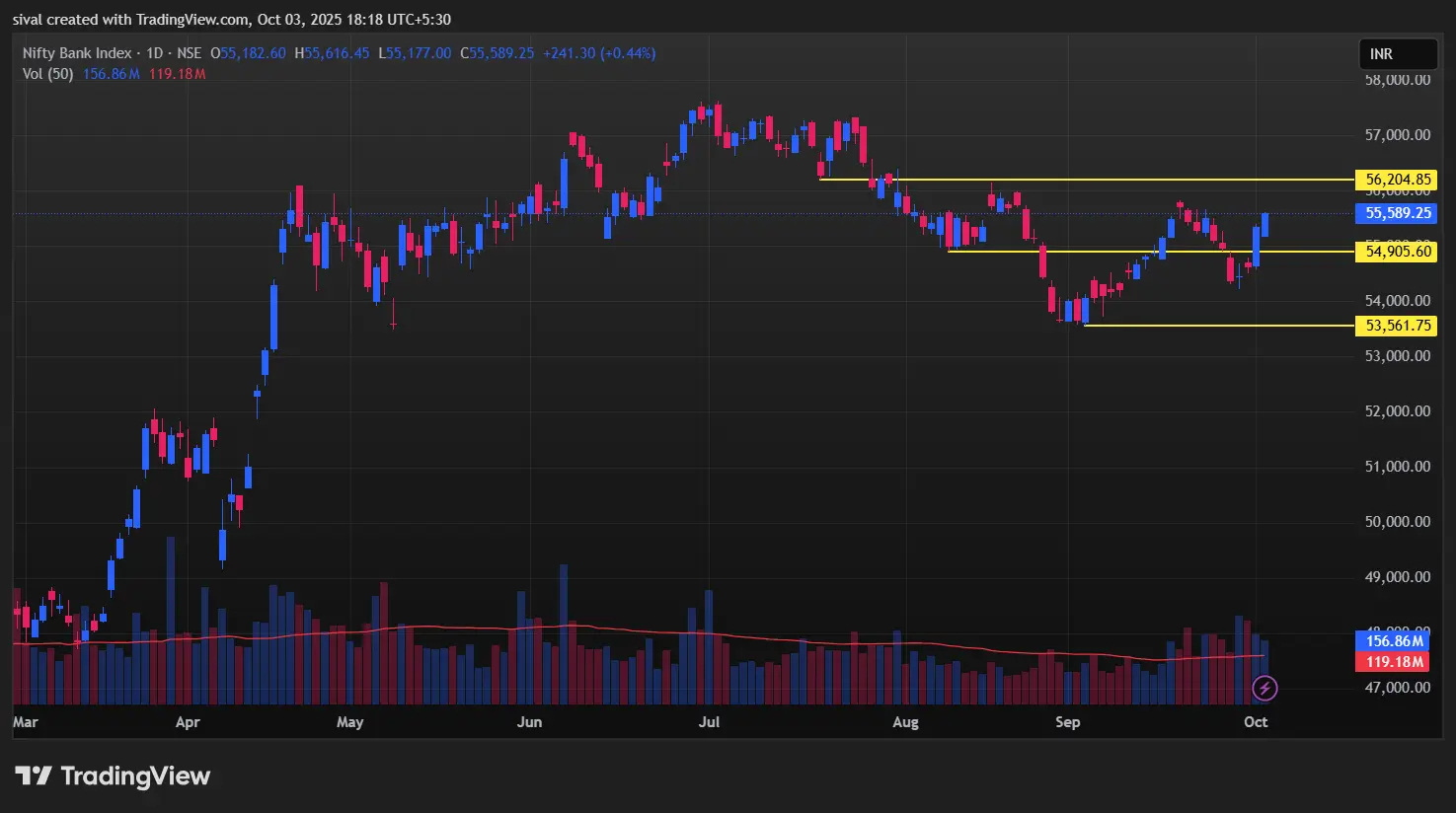Click the Jul label on time axis

click(709, 722)
